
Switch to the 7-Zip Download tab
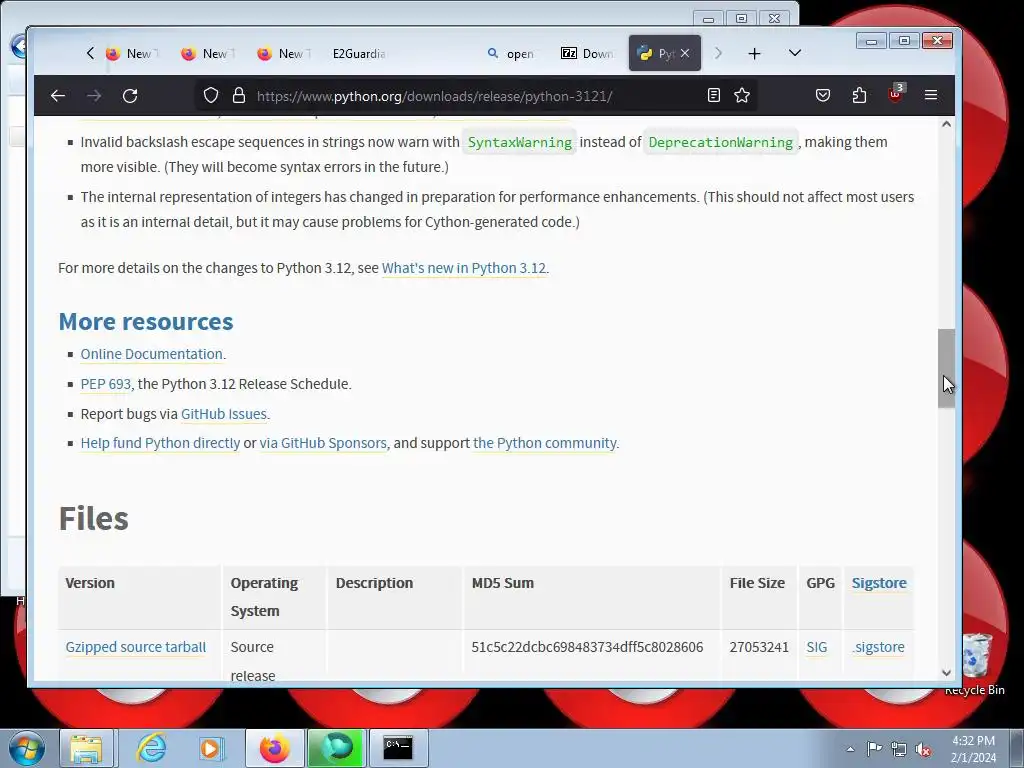coord(587,54)
